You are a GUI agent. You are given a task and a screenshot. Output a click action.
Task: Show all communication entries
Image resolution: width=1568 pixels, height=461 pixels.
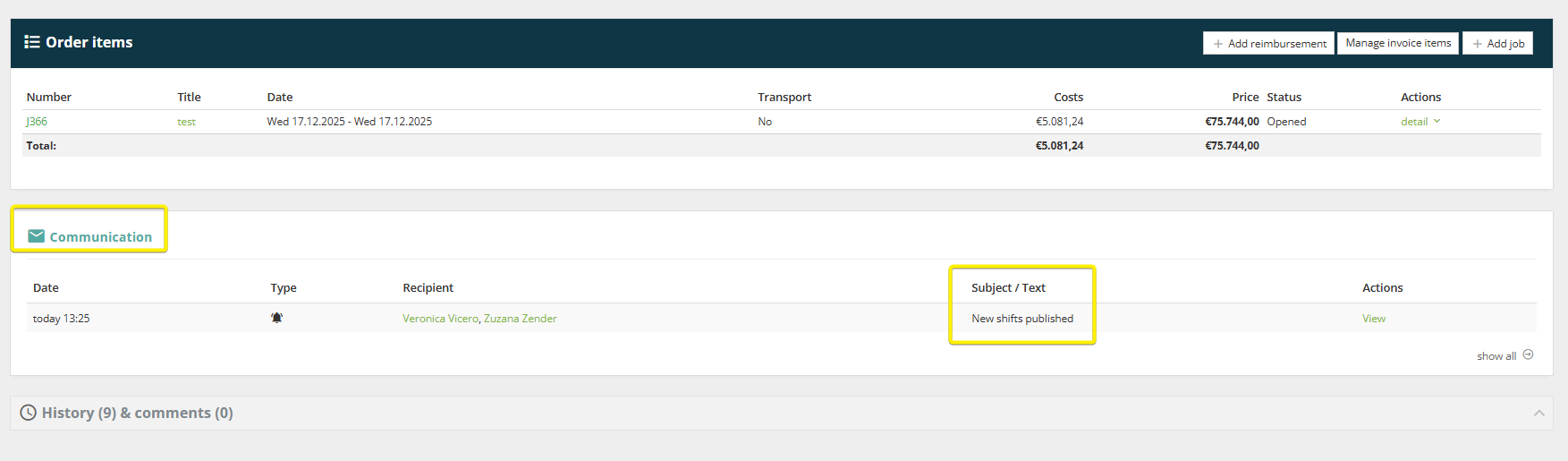pyautogui.click(x=1496, y=356)
